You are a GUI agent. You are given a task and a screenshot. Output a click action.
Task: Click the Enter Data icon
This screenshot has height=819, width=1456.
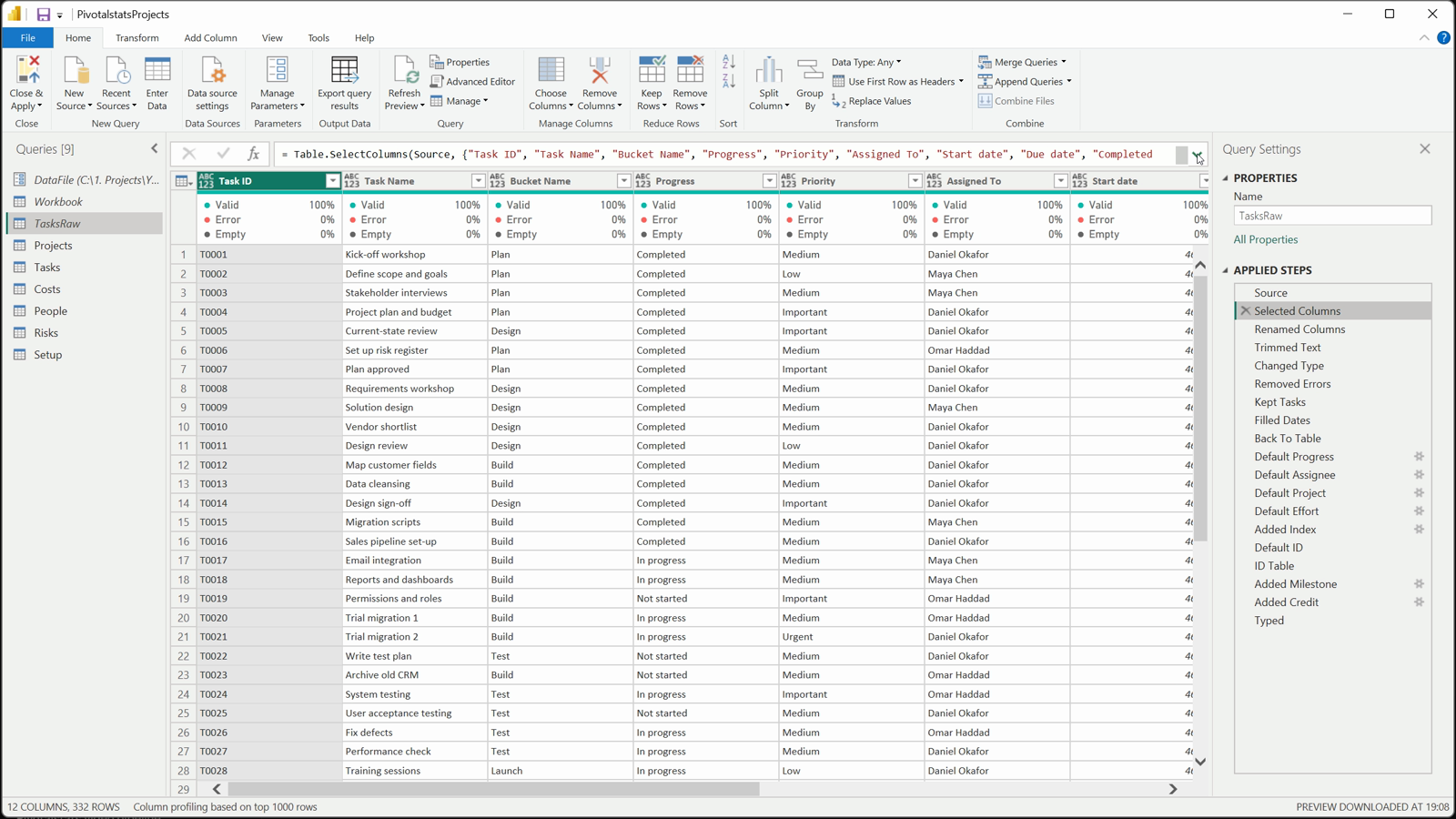click(157, 70)
